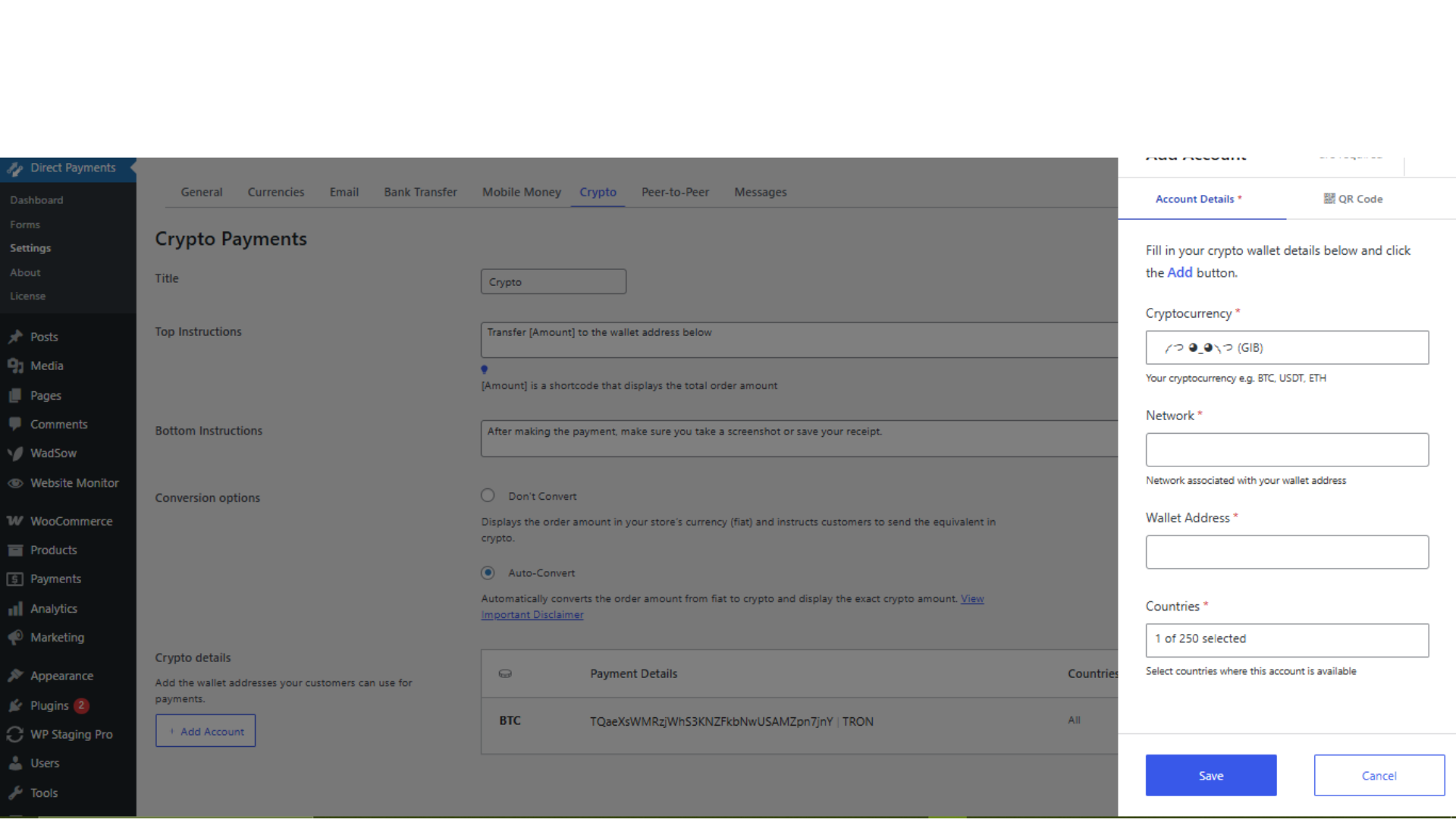Click the Cancel button
Screen dimensions: 1456x819
click(x=1379, y=775)
